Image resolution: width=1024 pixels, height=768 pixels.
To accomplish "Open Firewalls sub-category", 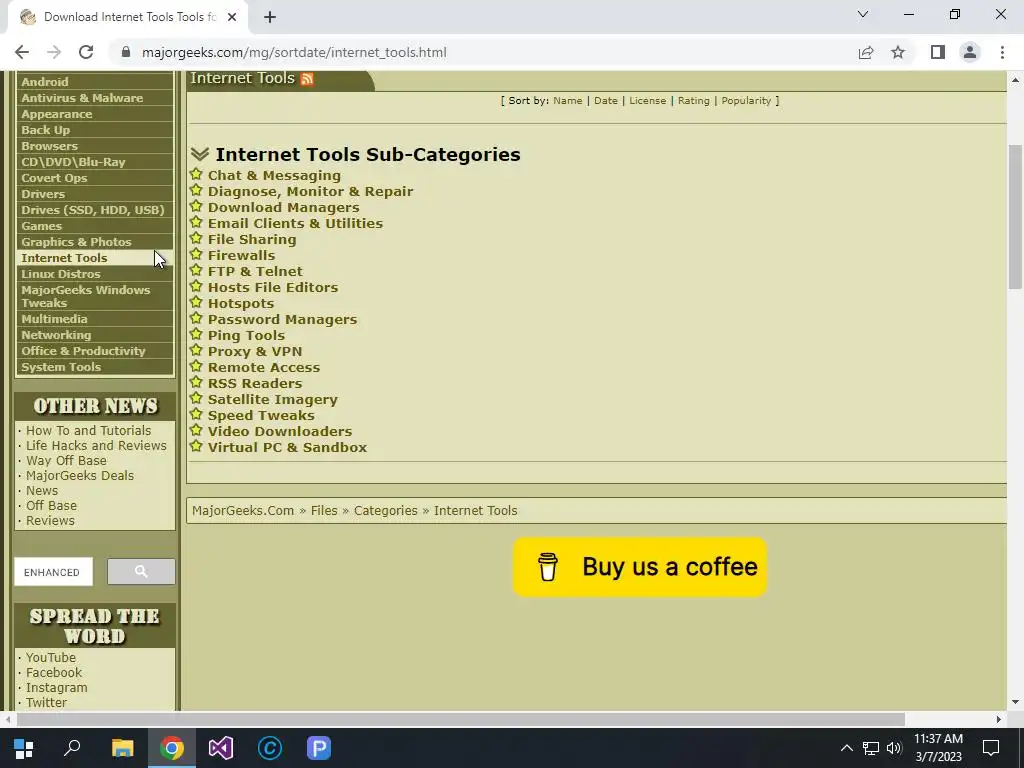I will (241, 255).
